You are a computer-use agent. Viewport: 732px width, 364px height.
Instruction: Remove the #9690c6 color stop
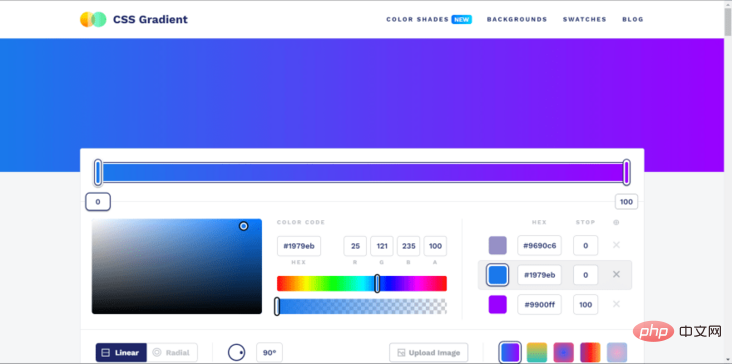[x=616, y=245]
